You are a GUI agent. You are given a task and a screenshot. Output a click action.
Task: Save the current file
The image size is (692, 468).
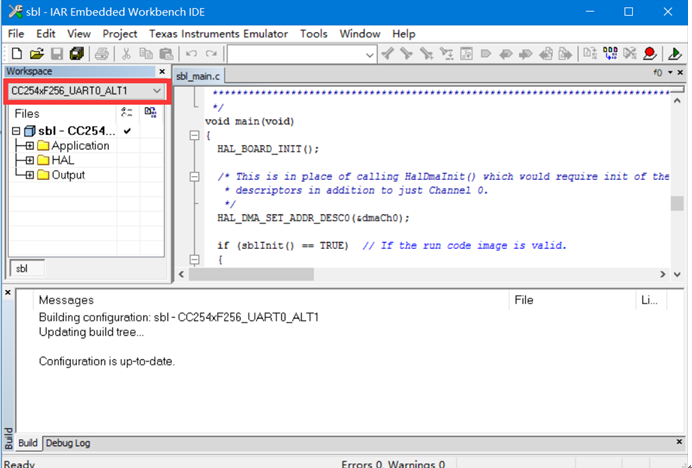(x=57, y=54)
